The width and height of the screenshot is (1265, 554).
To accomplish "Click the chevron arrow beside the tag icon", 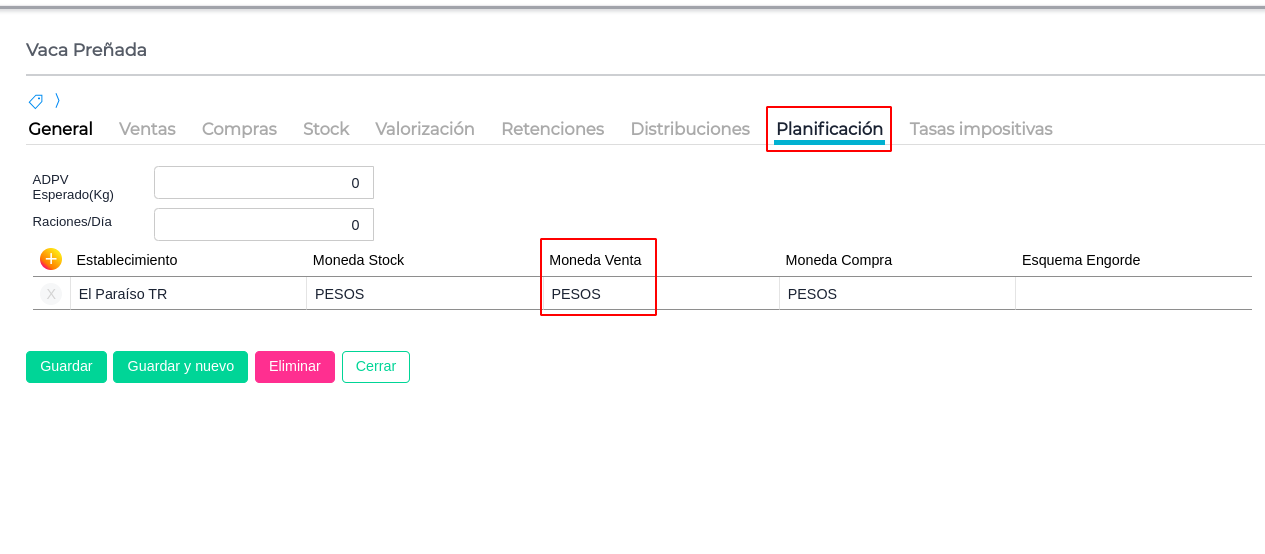I will pyautogui.click(x=58, y=100).
